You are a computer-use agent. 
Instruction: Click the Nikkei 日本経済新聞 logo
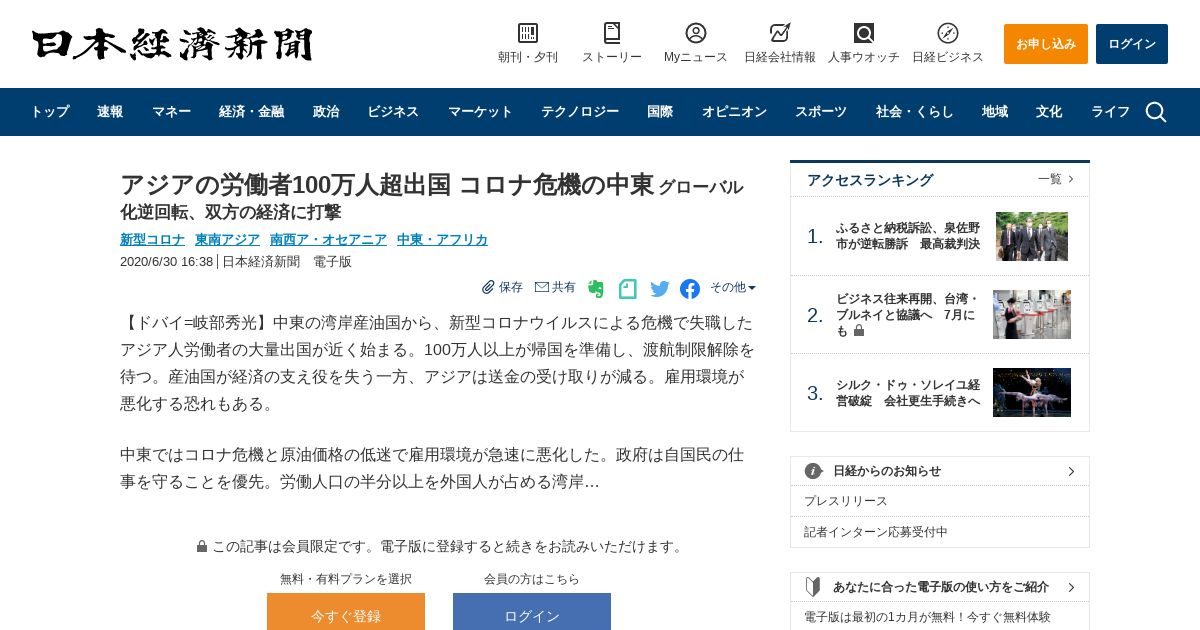click(x=172, y=44)
